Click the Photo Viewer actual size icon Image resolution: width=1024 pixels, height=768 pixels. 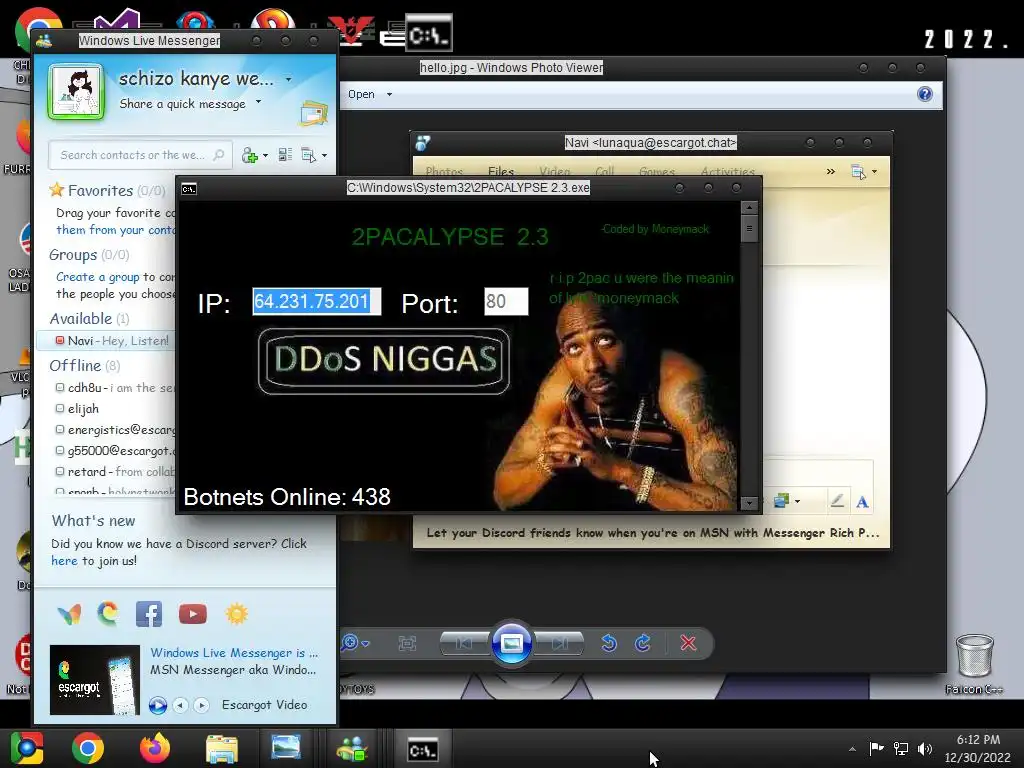coord(407,644)
